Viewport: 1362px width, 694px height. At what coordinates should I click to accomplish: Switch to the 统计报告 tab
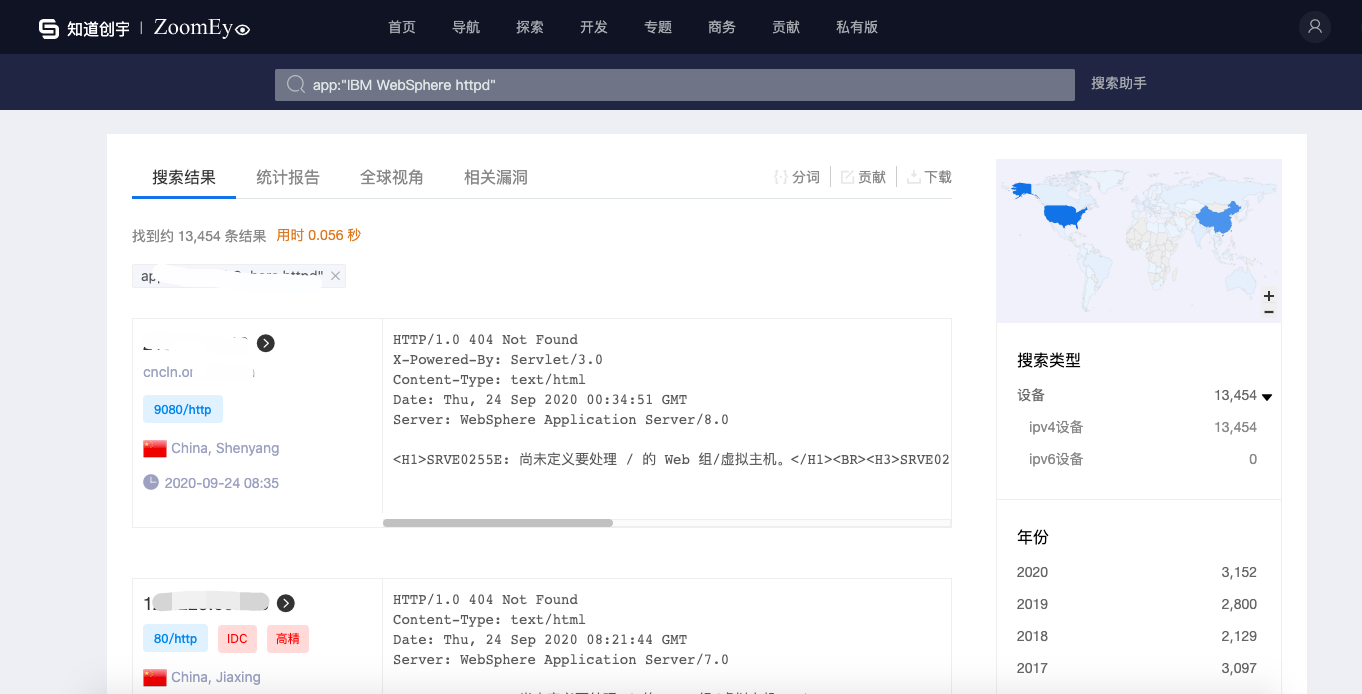[288, 177]
